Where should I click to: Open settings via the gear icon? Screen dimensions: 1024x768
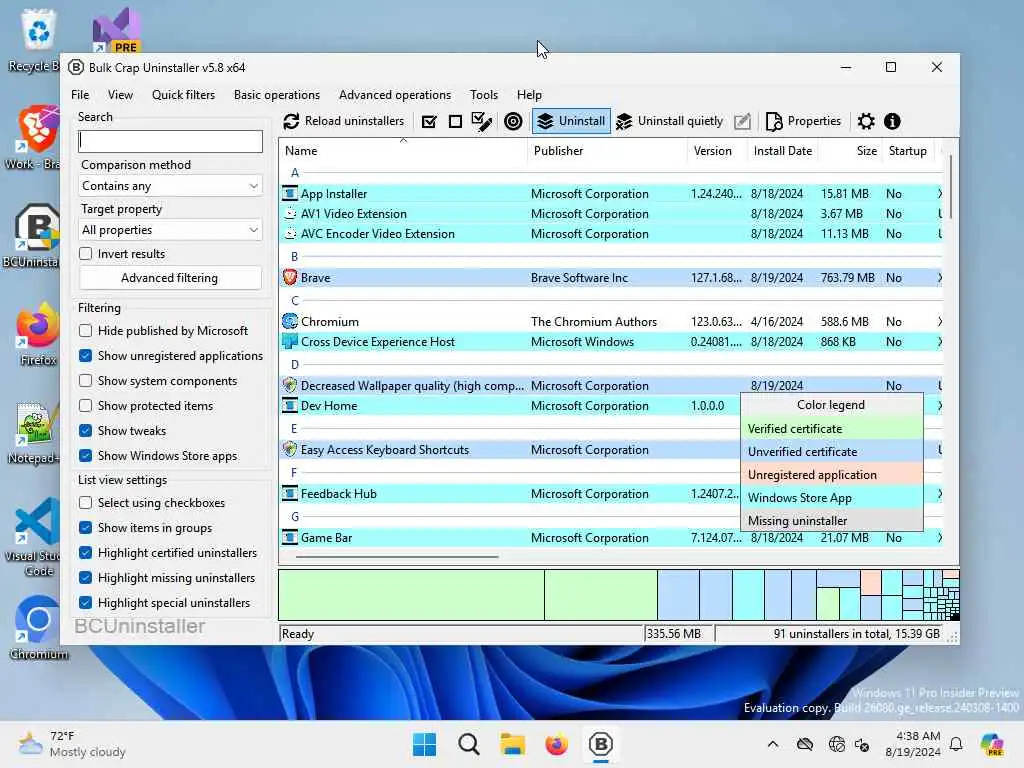[x=866, y=121]
